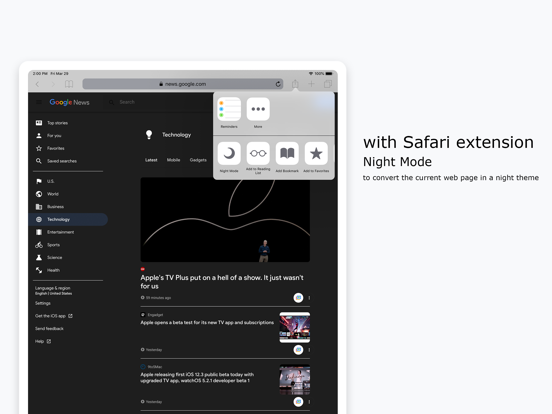The height and width of the screenshot is (414, 552).
Task: Select Business news section
Action: [x=50, y=207]
